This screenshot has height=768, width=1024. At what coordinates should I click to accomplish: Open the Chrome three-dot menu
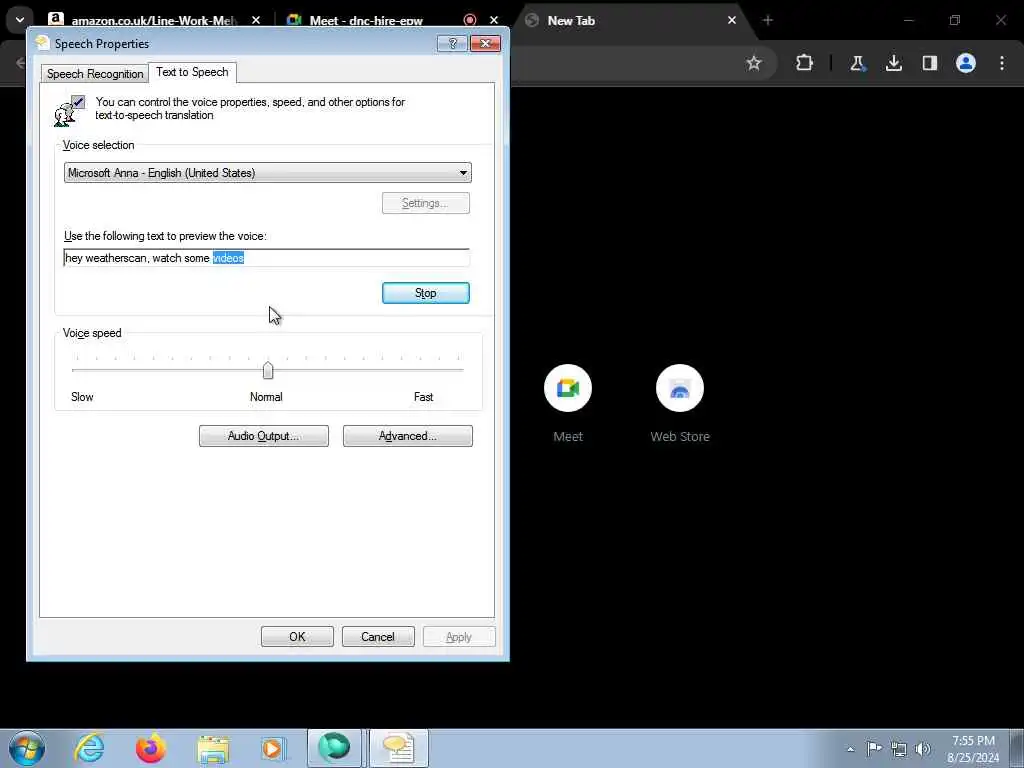tap(1002, 63)
